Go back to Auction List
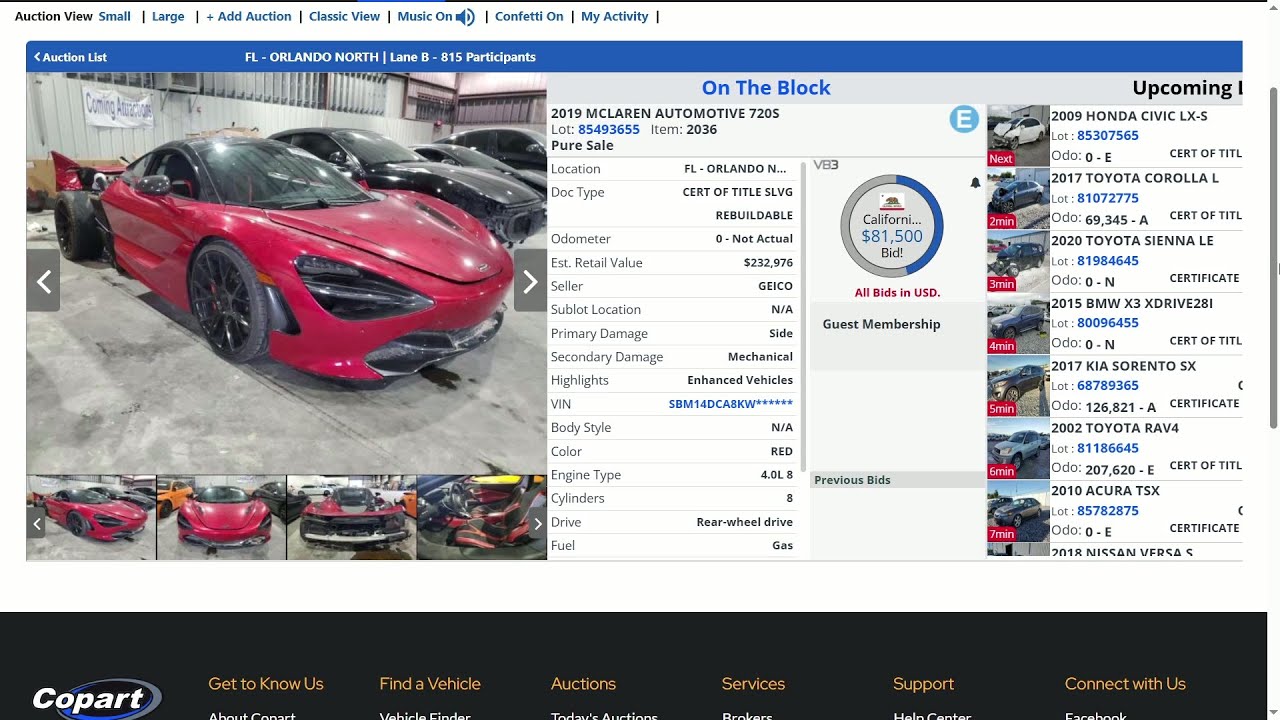This screenshot has height=720, width=1280. tap(71, 57)
